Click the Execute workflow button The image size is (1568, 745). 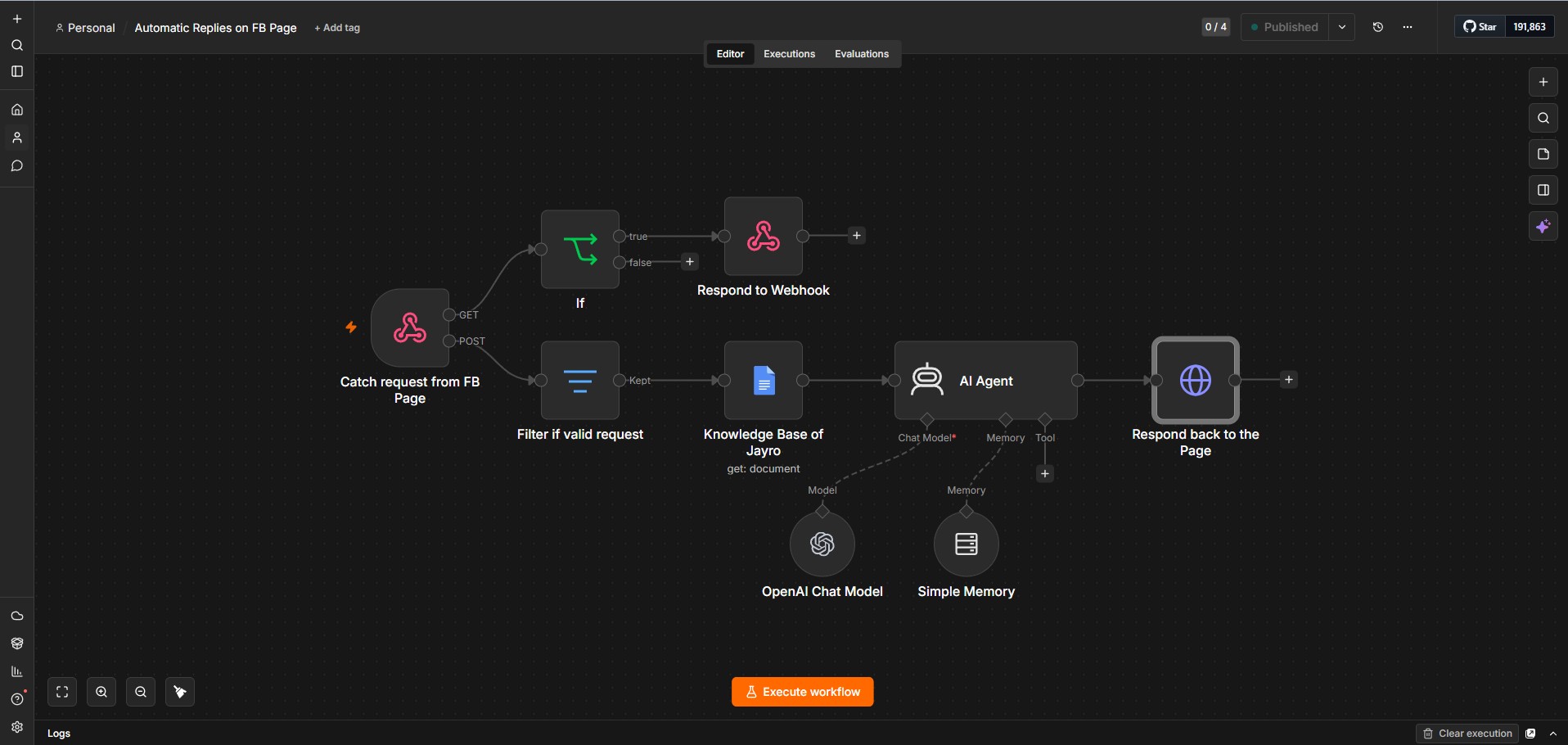click(803, 692)
